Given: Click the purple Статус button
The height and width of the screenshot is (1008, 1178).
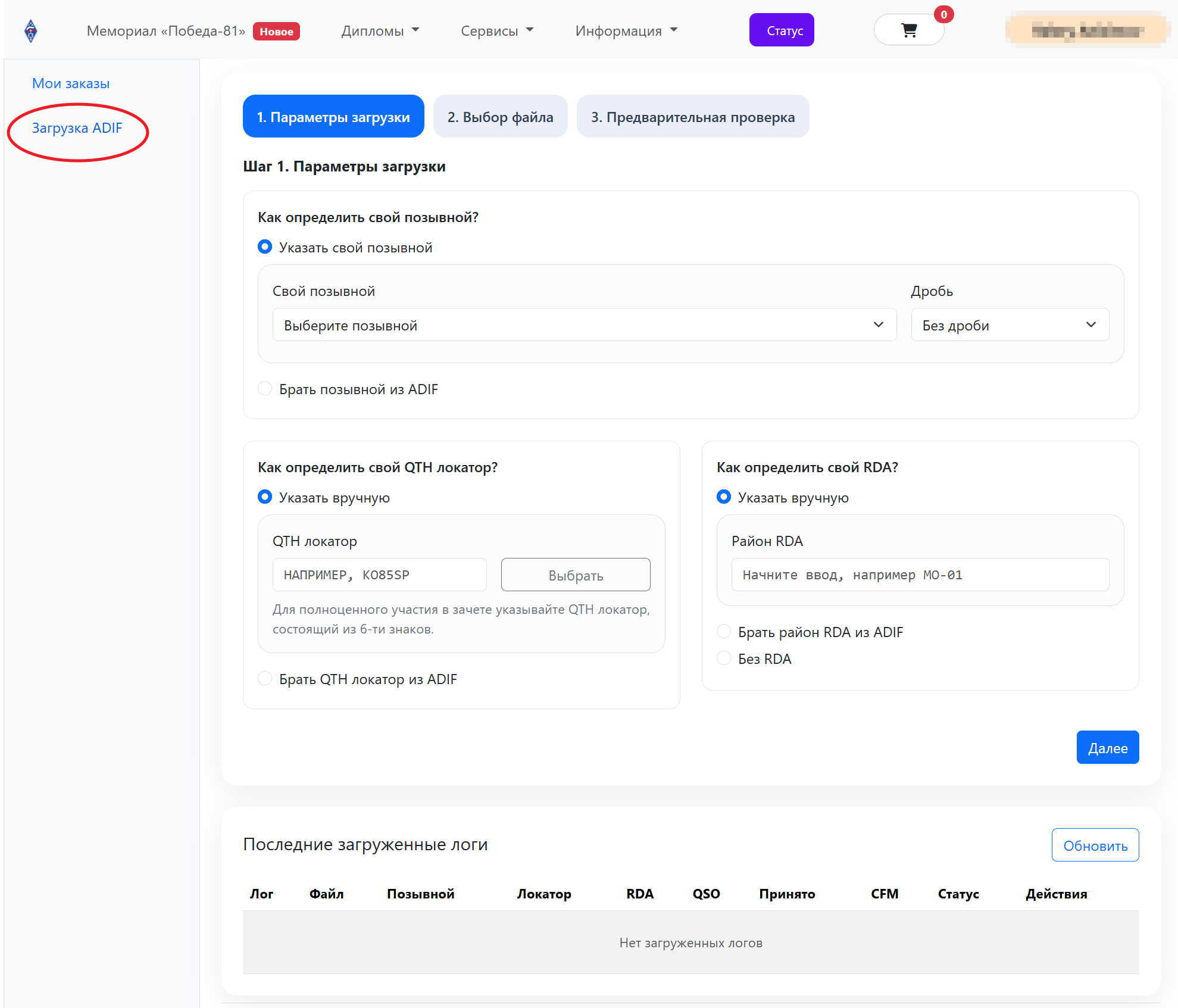Looking at the screenshot, I should [781, 30].
